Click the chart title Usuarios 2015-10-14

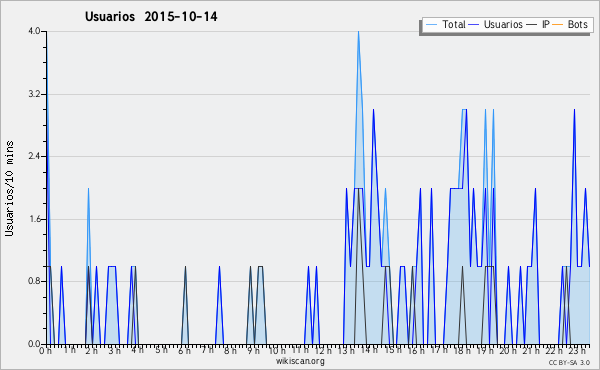[151, 16]
